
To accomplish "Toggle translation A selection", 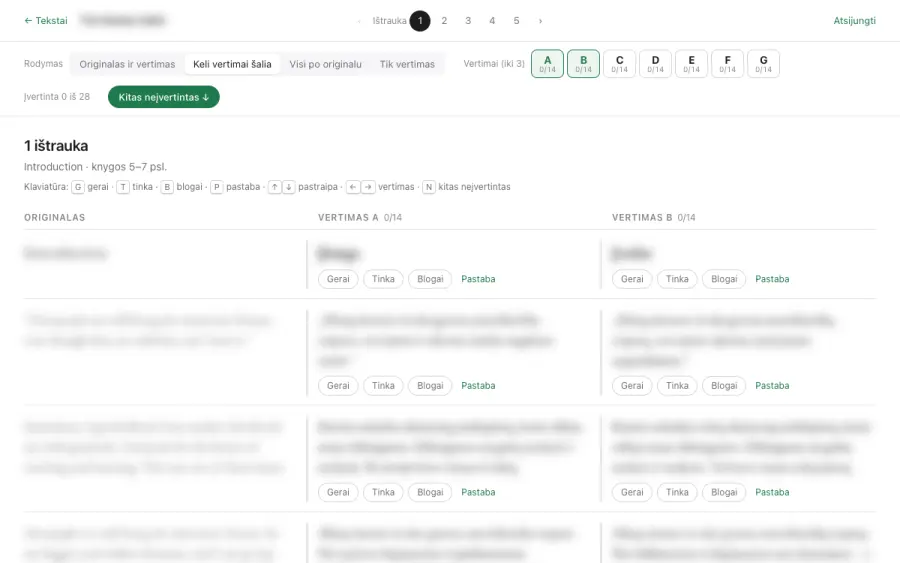I will coord(547,64).
